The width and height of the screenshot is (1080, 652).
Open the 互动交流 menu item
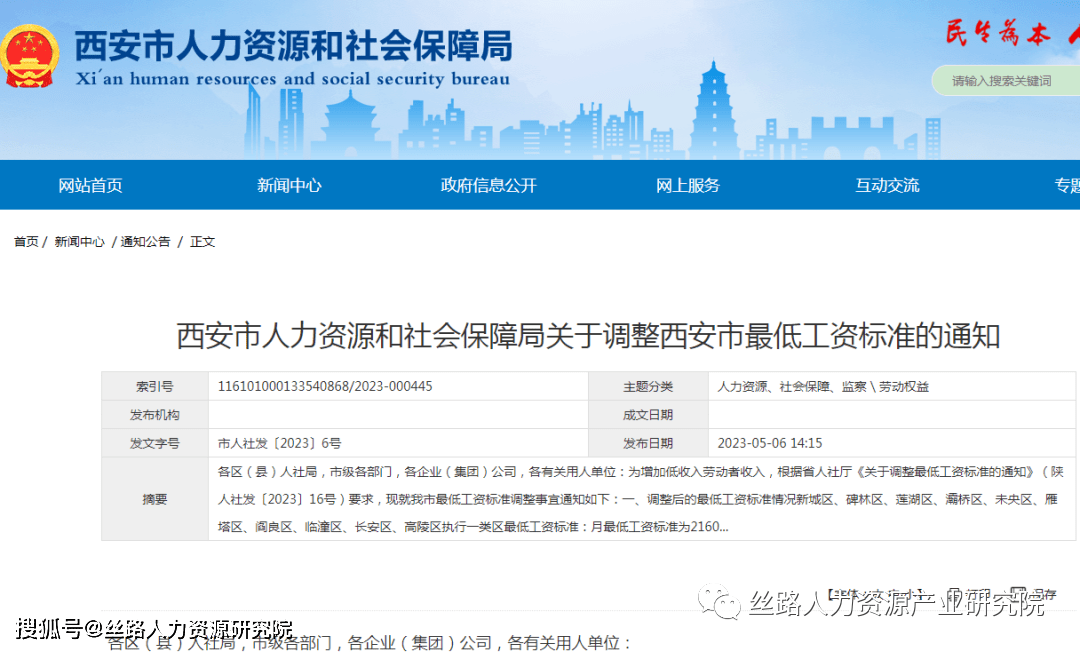886,185
